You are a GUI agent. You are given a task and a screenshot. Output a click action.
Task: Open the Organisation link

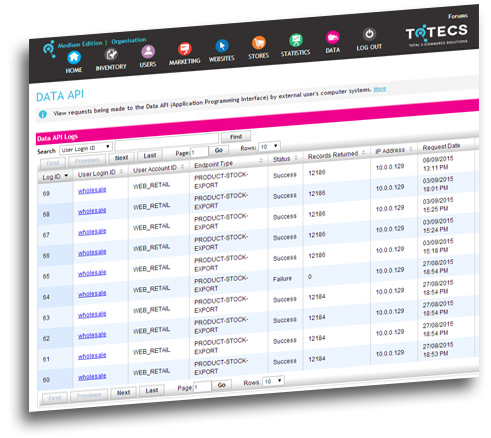click(x=129, y=41)
